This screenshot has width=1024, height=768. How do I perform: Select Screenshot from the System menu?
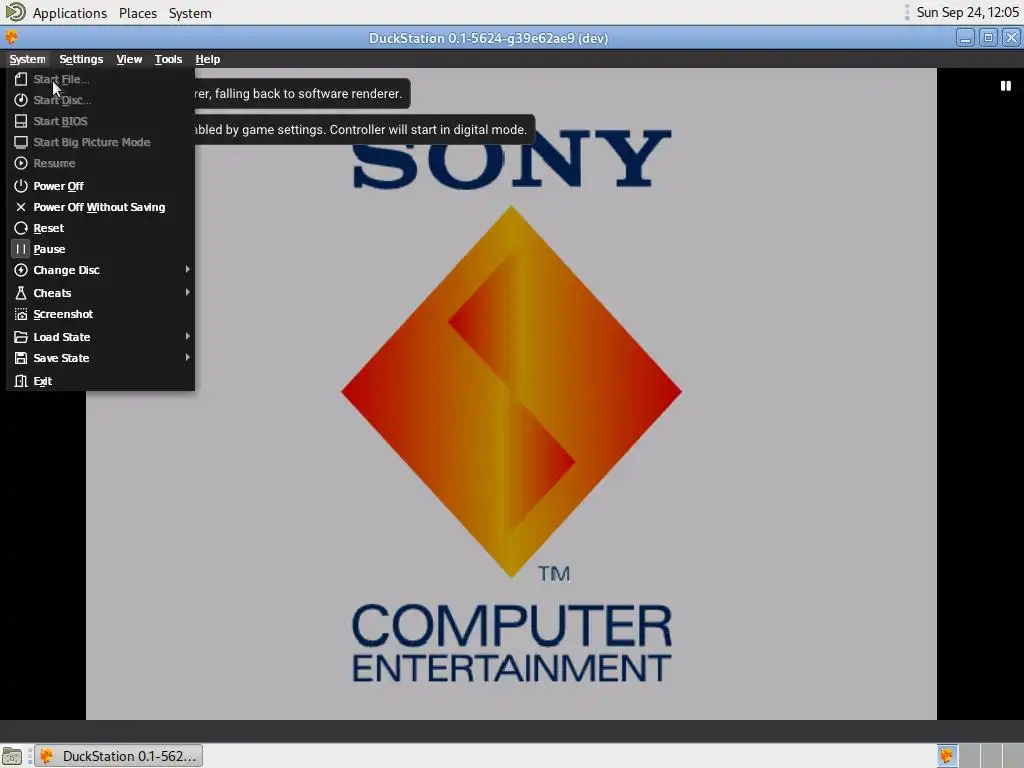tap(101, 314)
